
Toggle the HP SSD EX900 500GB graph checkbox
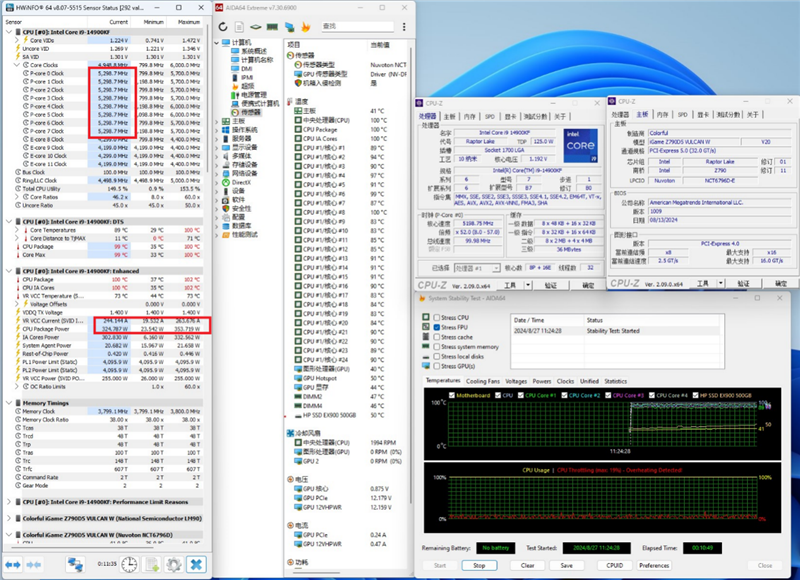click(x=694, y=395)
